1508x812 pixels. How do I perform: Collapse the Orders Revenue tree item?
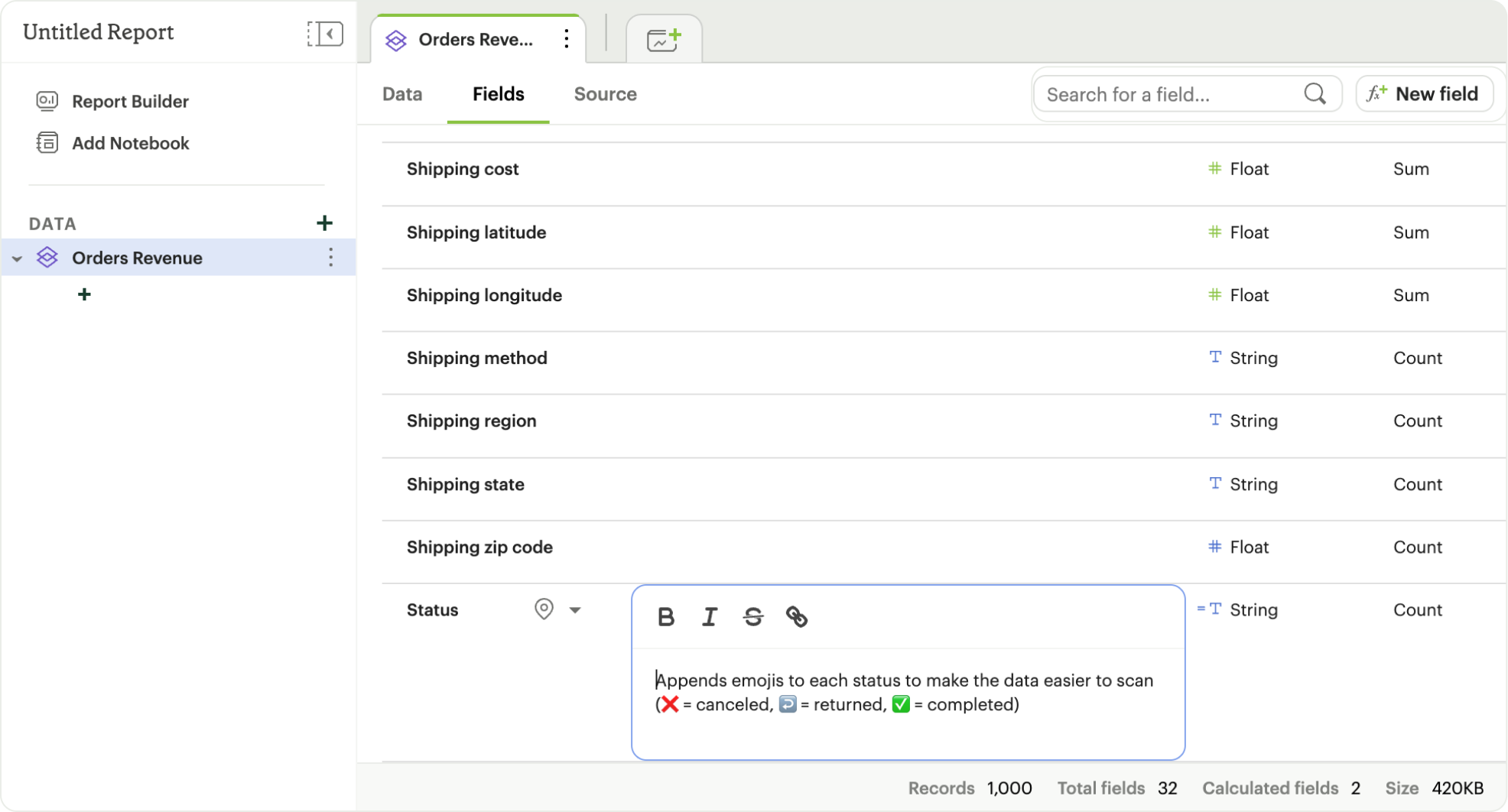point(17,258)
